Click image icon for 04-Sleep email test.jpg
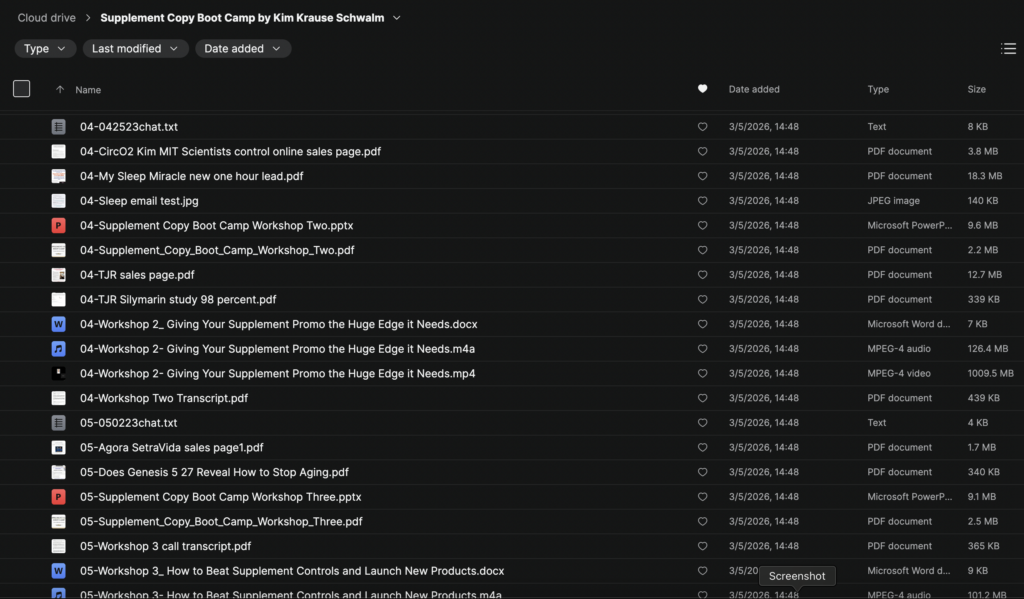The image size is (1024, 599). [58, 201]
